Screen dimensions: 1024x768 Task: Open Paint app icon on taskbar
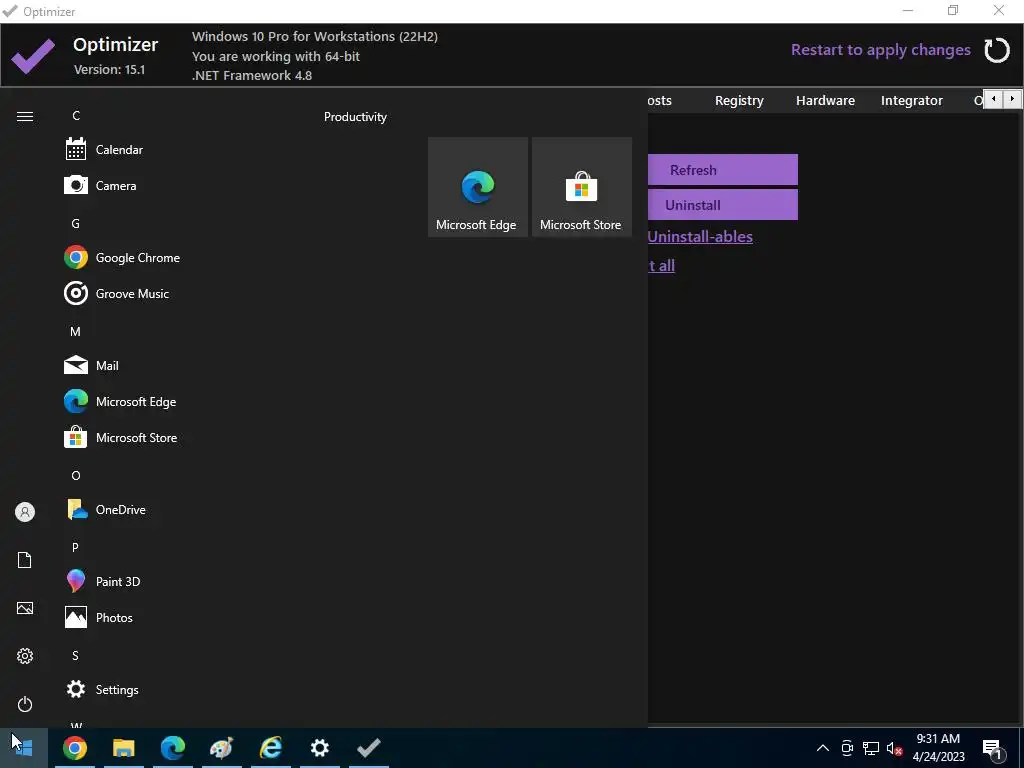click(x=221, y=748)
